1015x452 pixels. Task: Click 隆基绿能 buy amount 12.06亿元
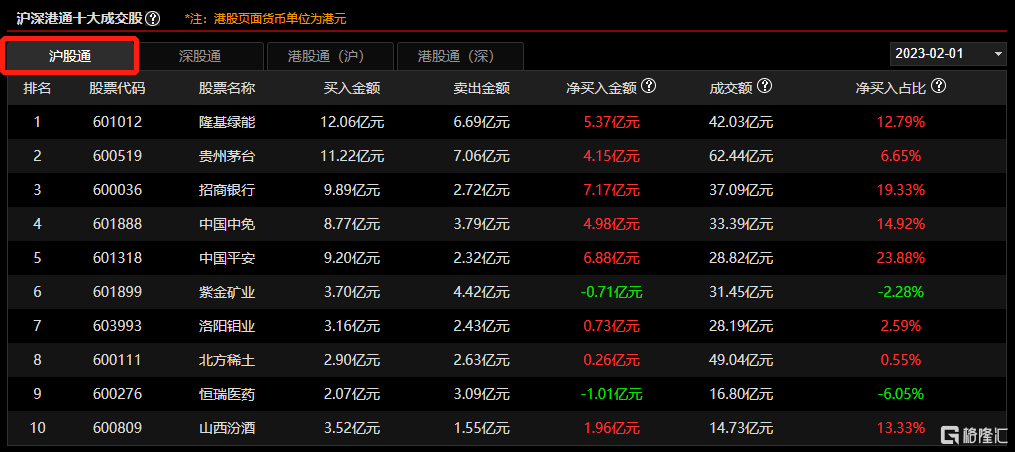tap(352, 122)
